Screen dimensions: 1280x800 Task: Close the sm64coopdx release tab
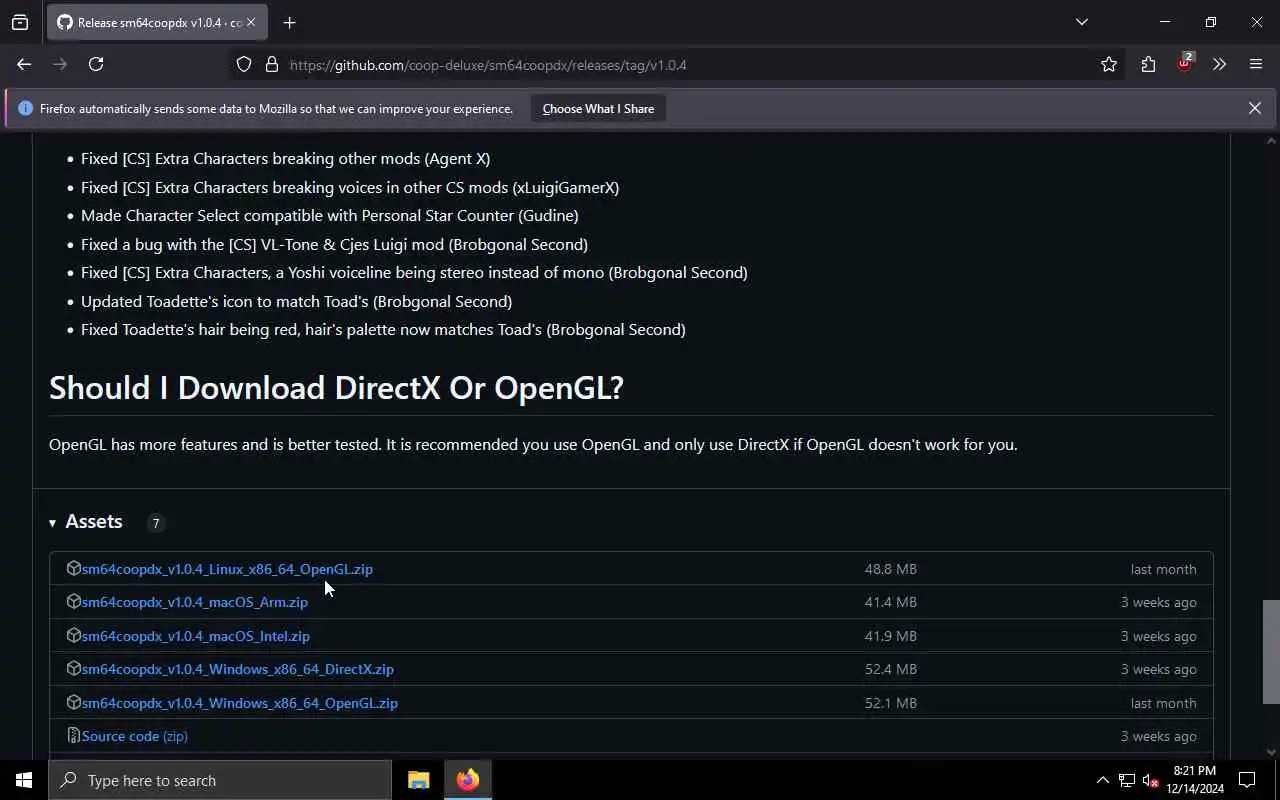pos(251,22)
